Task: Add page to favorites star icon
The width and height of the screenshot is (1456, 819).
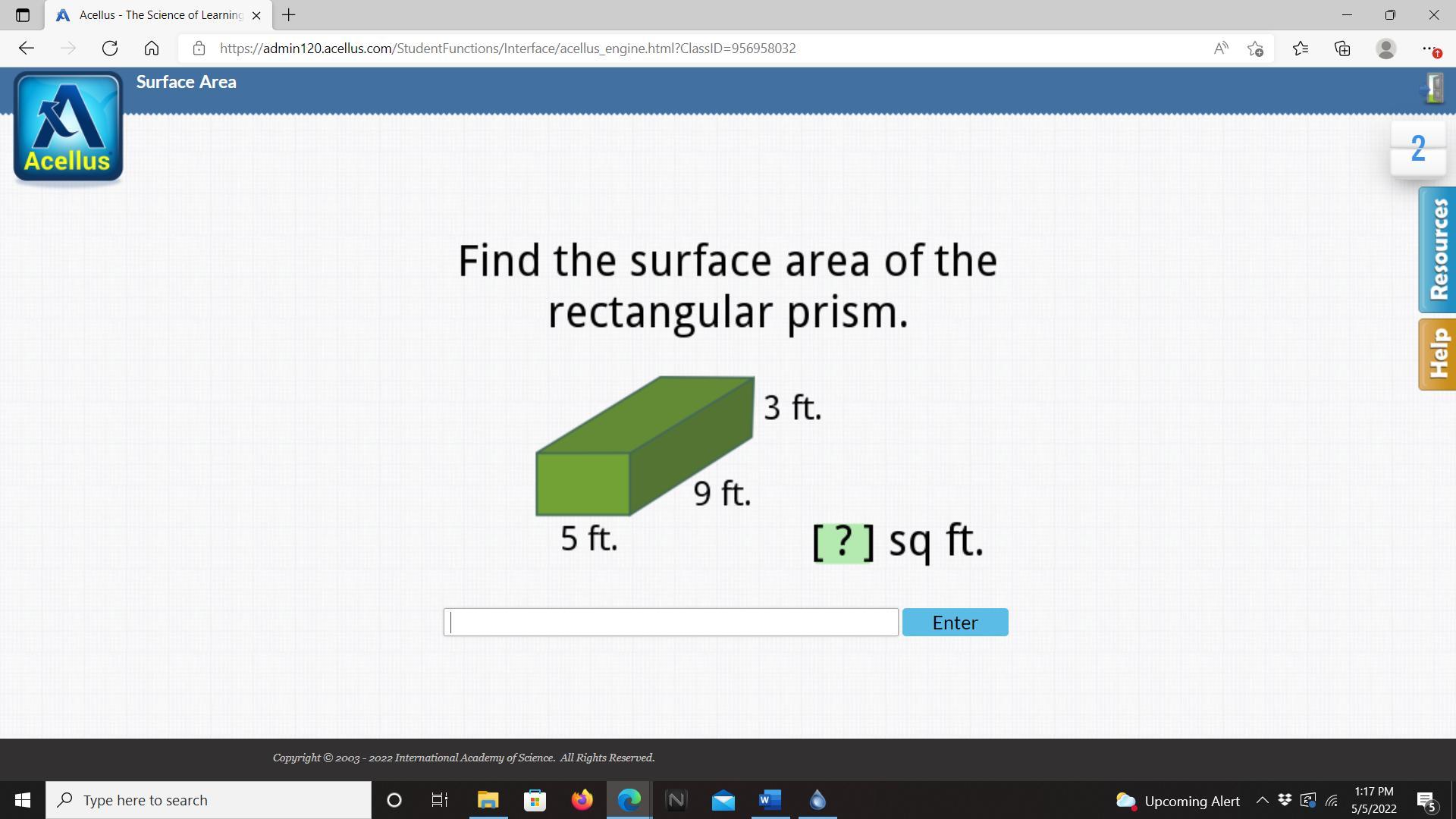Action: 1255,49
